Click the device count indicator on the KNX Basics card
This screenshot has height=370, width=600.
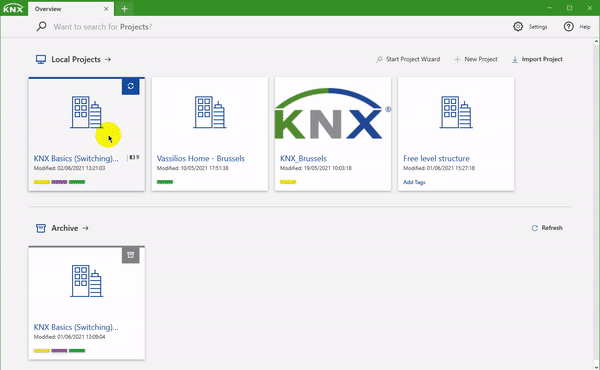click(134, 157)
